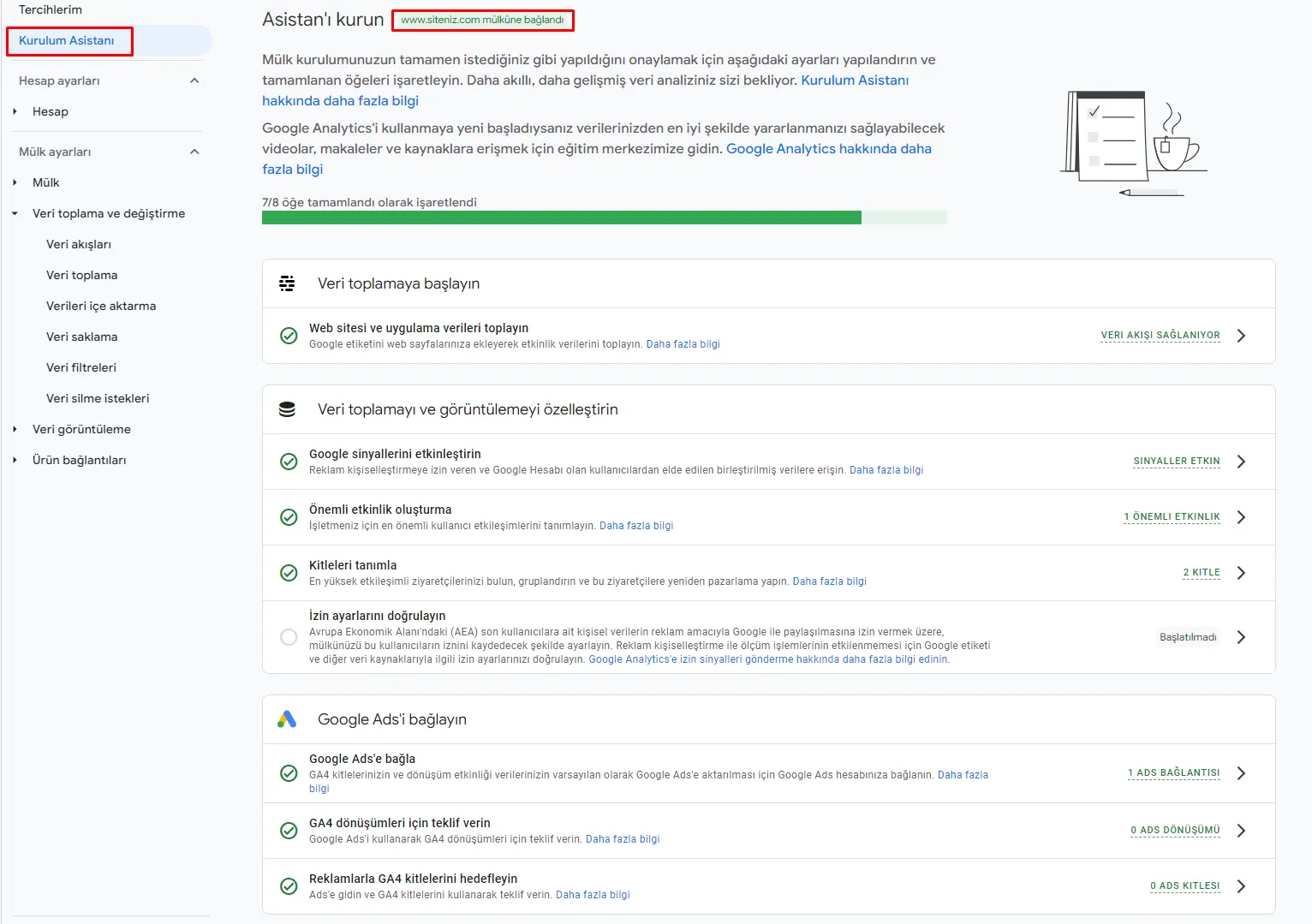
Task: Toggle checkmark for Kitleleri tanımla
Action: (x=289, y=573)
